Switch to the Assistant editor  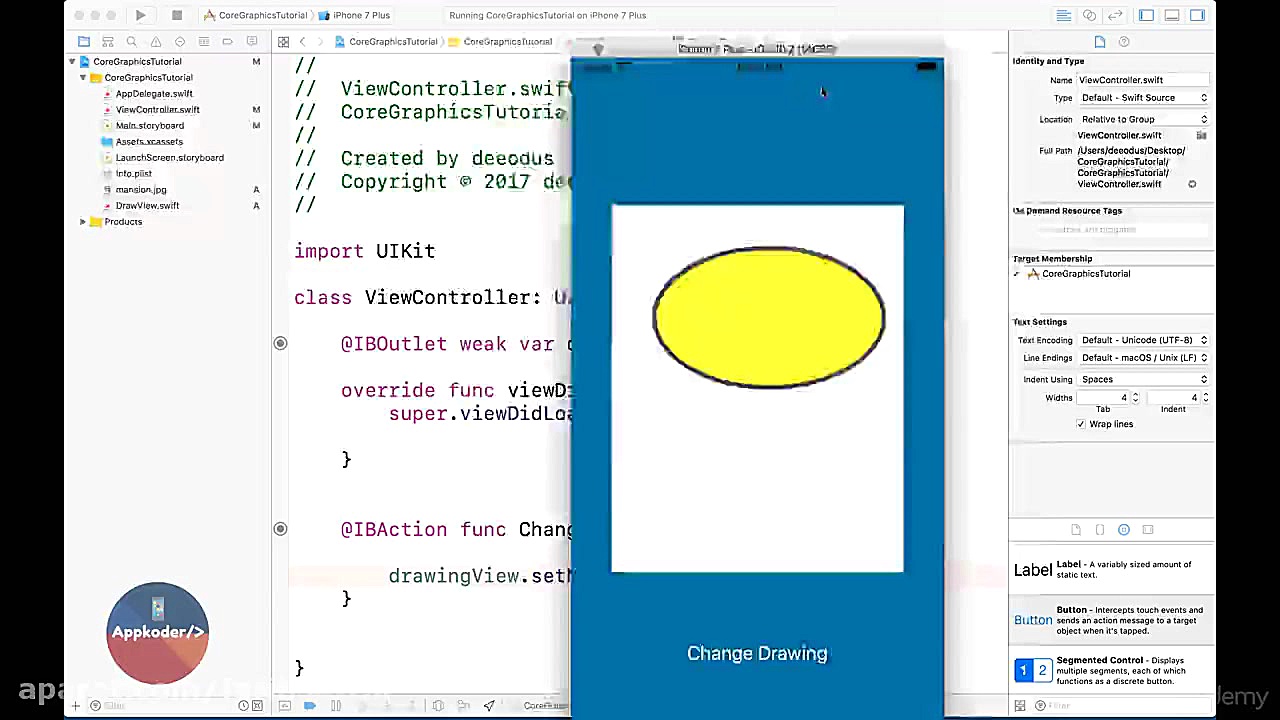[x=1089, y=15]
